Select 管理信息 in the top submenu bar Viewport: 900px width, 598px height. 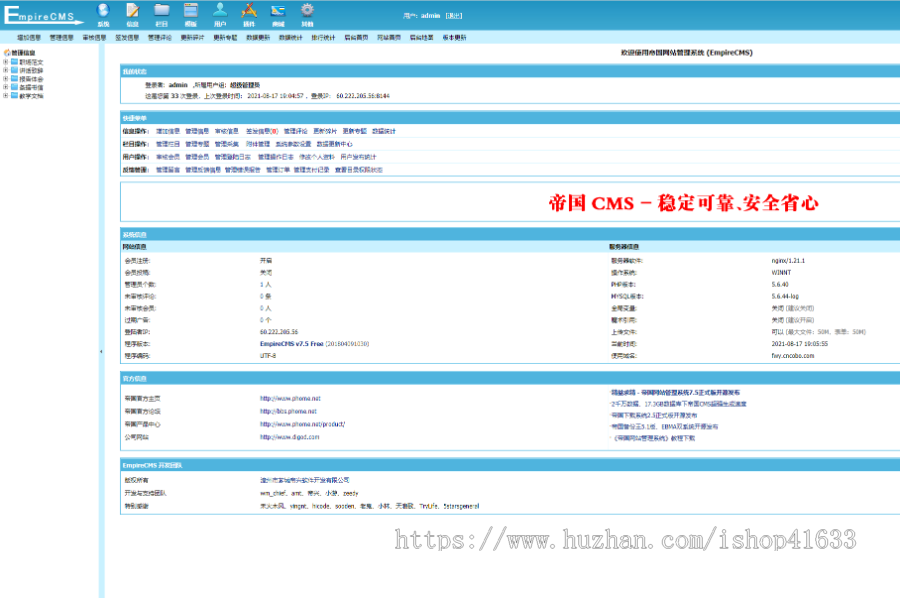(x=61, y=37)
